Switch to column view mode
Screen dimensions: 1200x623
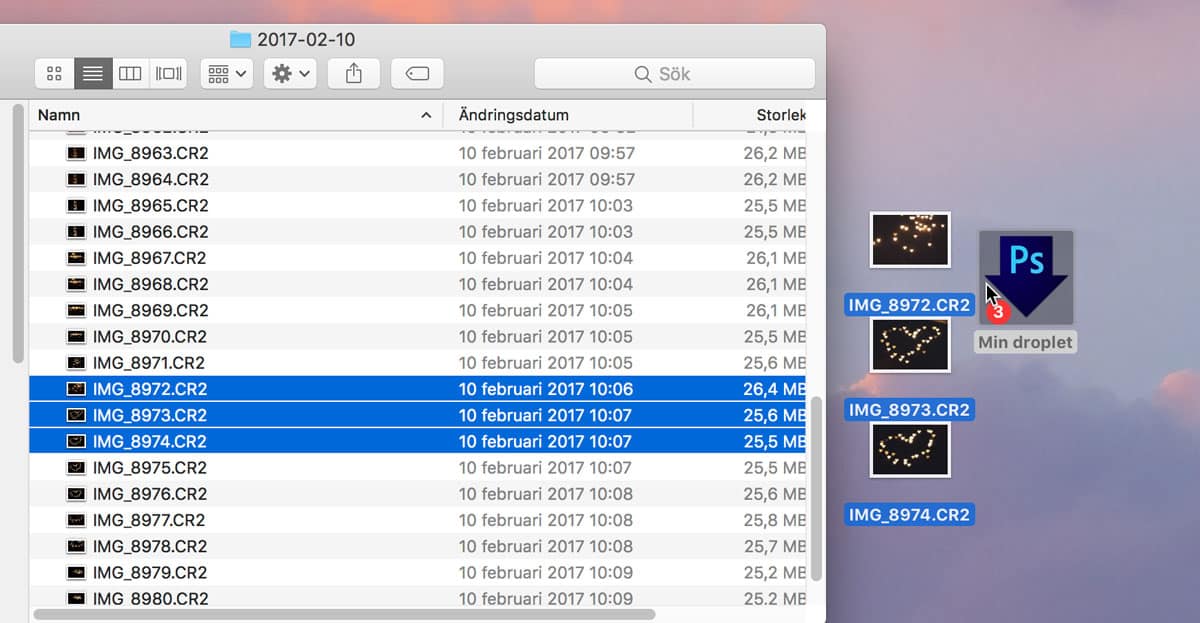130,74
